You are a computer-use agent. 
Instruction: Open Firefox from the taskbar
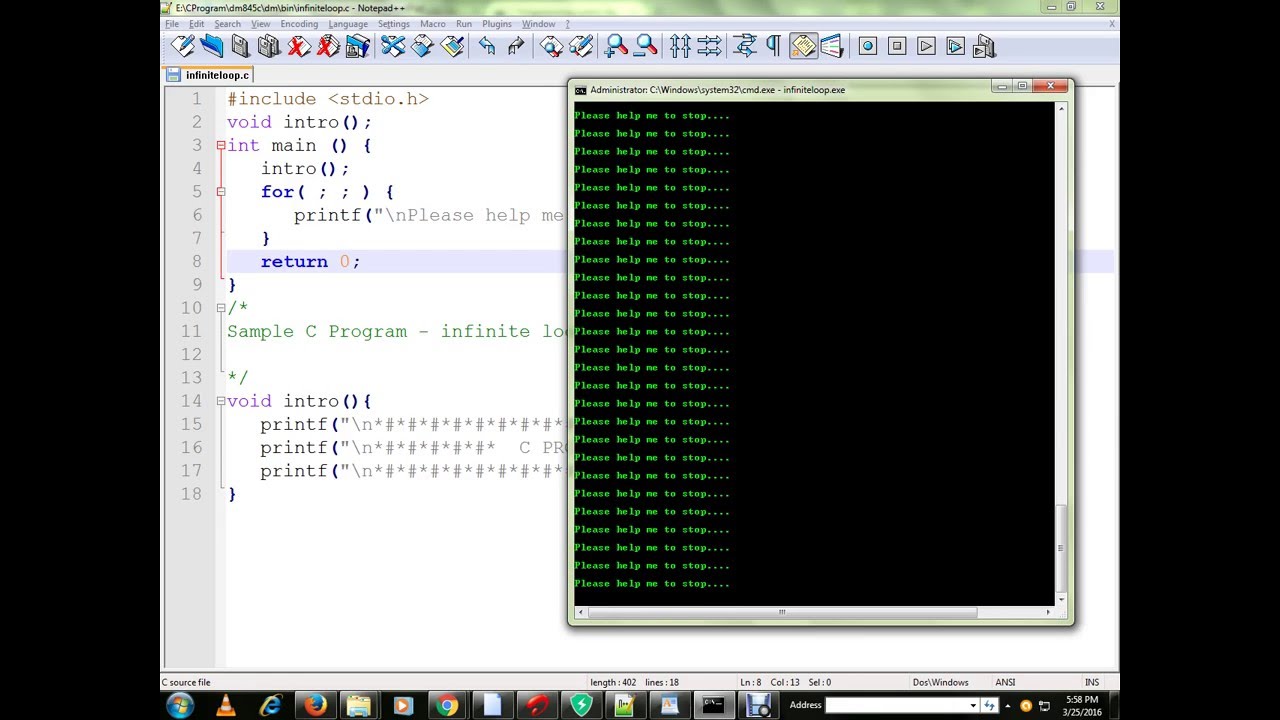(x=315, y=705)
